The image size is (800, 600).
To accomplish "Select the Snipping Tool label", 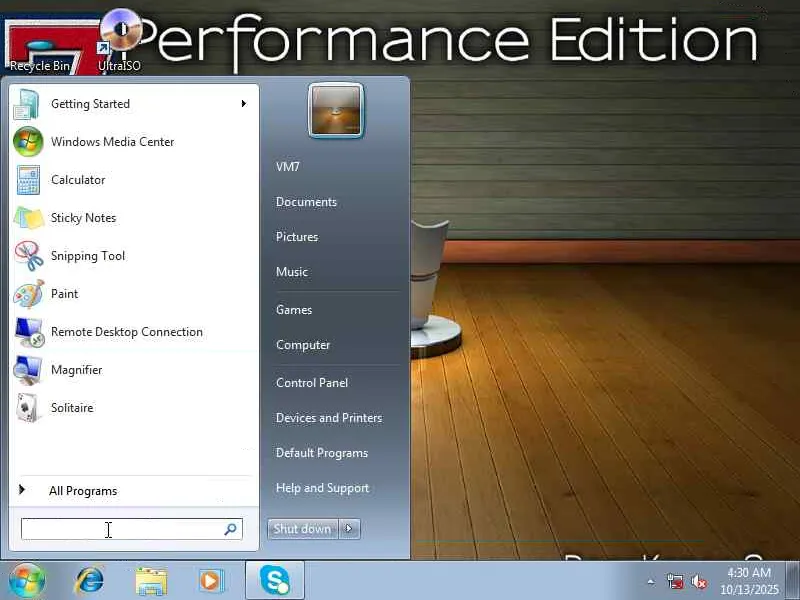I will click(88, 256).
